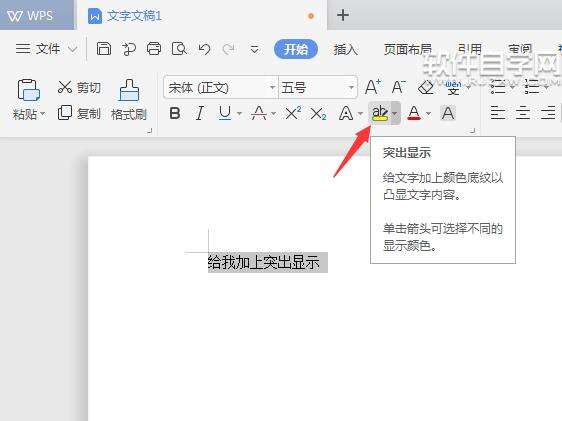Click the save document icon

point(104,48)
